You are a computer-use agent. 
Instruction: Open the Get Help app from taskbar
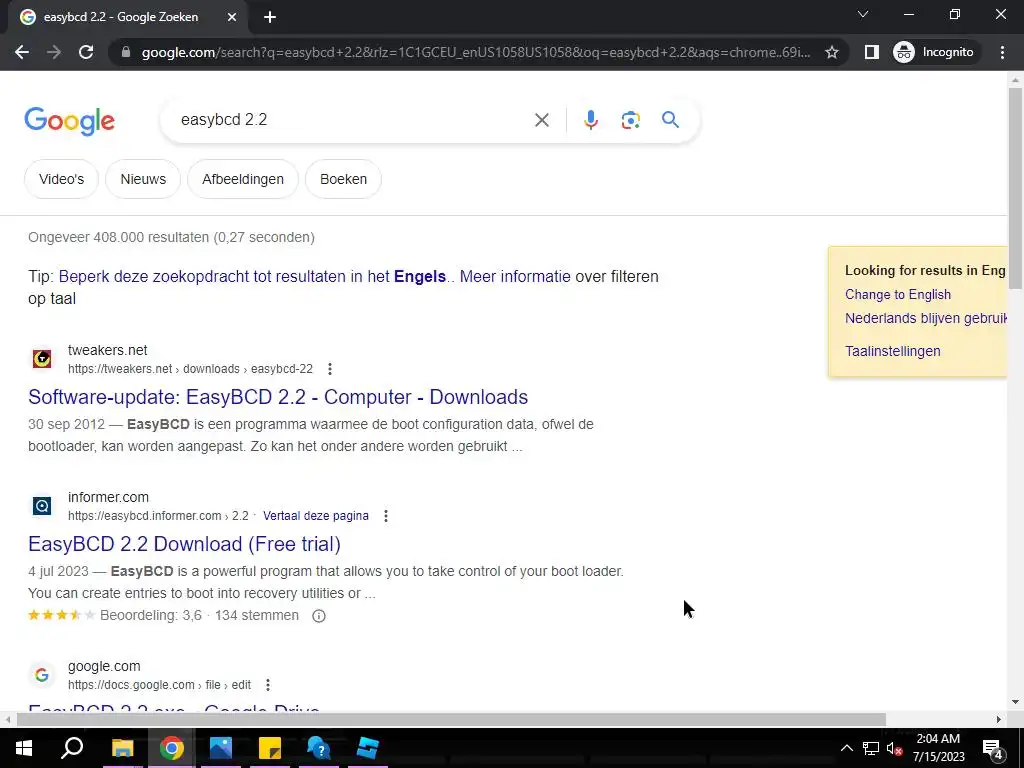coord(319,748)
